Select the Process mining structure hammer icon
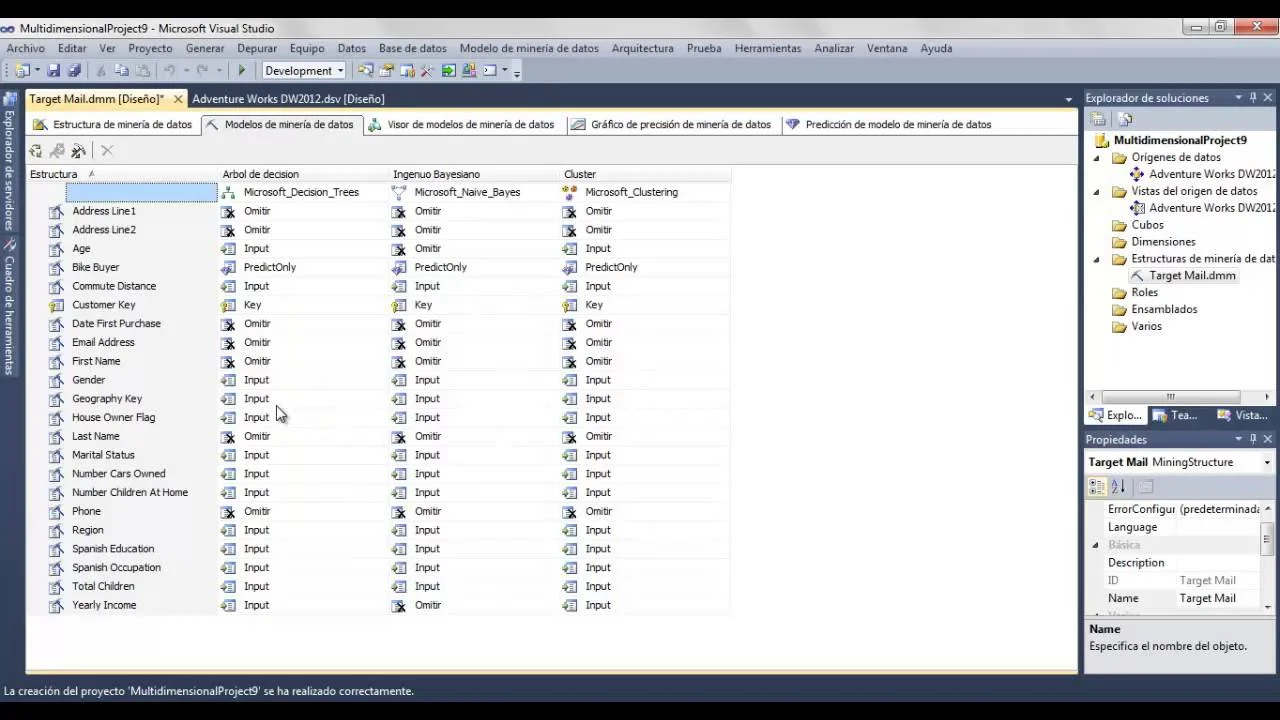 pos(78,150)
